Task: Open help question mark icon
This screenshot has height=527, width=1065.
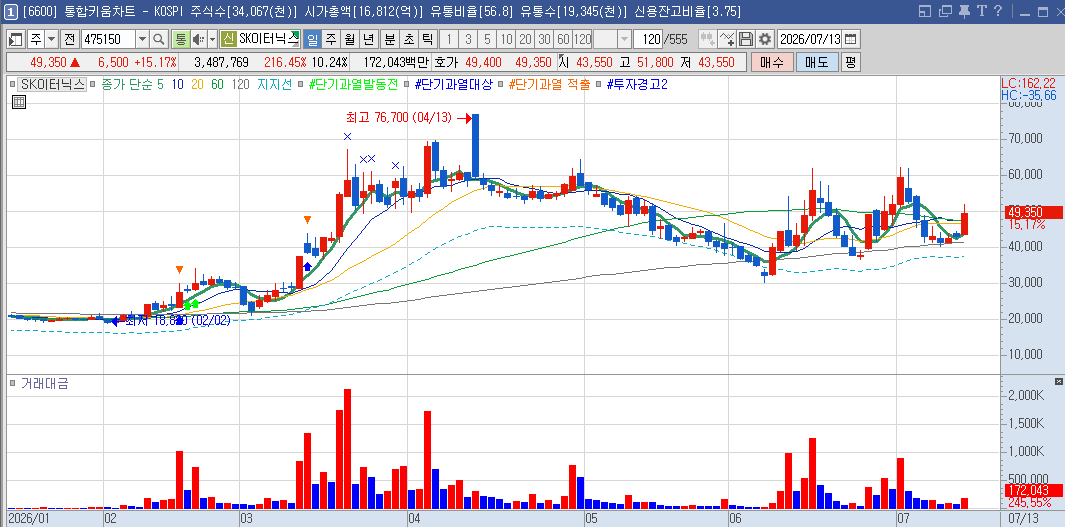Action: pos(998,11)
